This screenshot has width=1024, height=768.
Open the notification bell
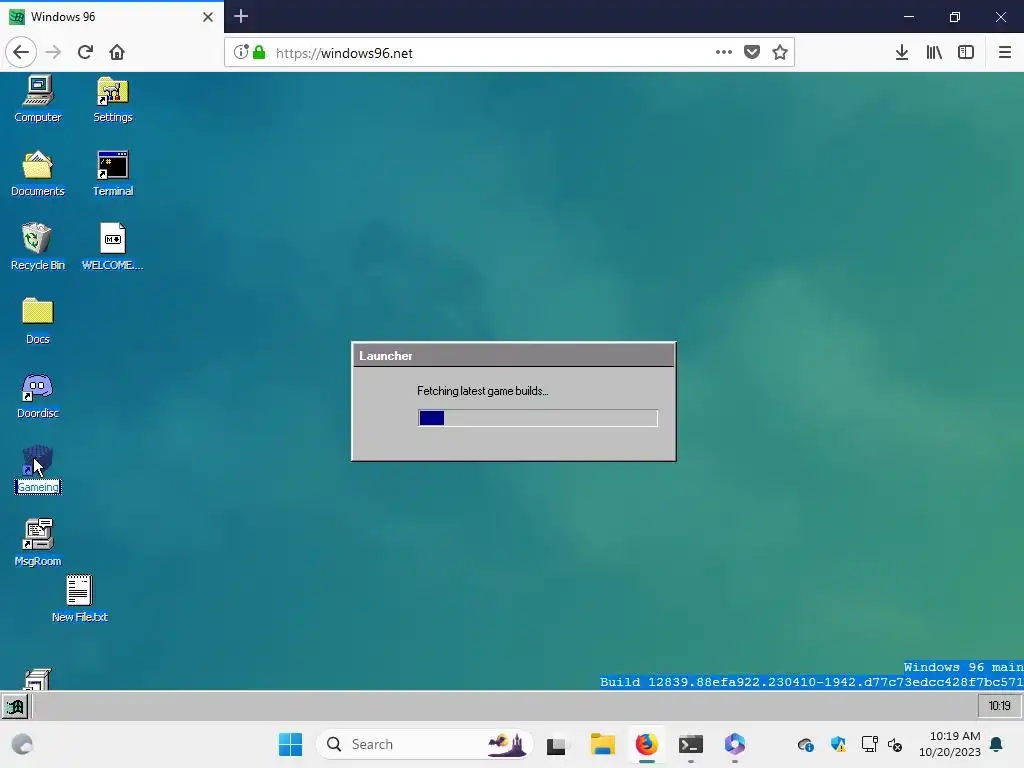click(x=997, y=744)
